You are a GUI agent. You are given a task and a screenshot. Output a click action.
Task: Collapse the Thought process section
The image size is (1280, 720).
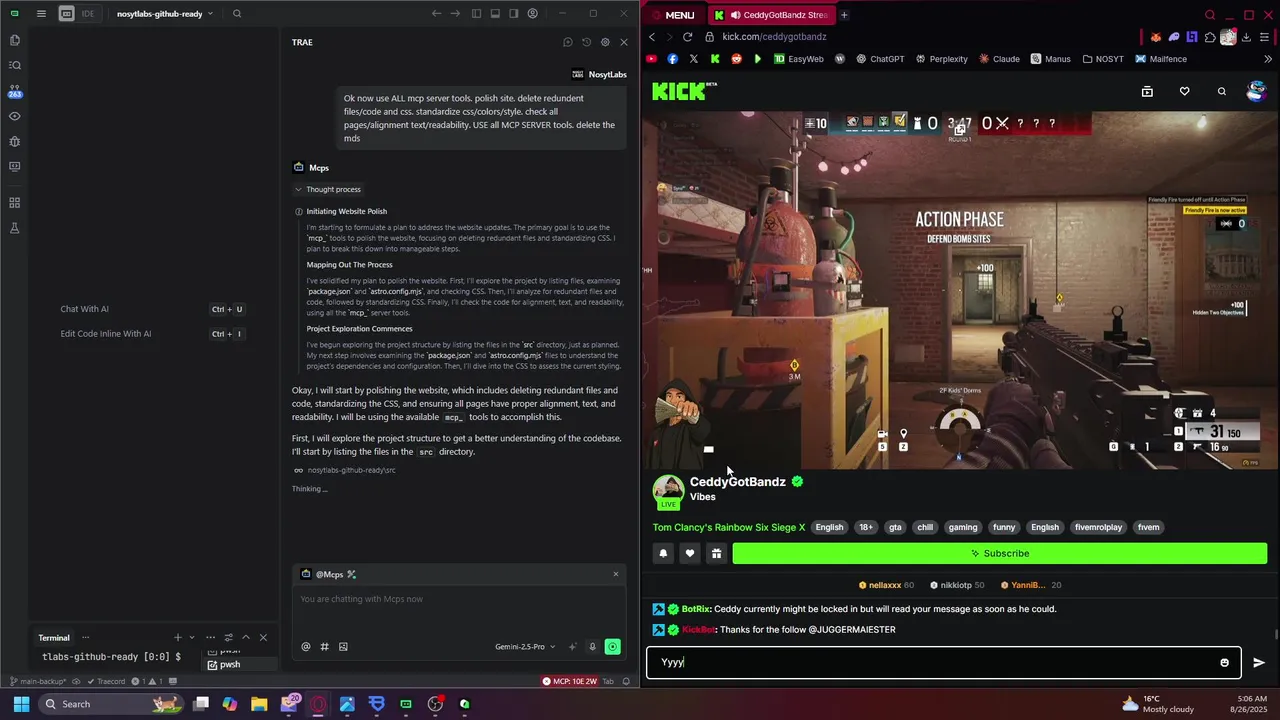327,189
